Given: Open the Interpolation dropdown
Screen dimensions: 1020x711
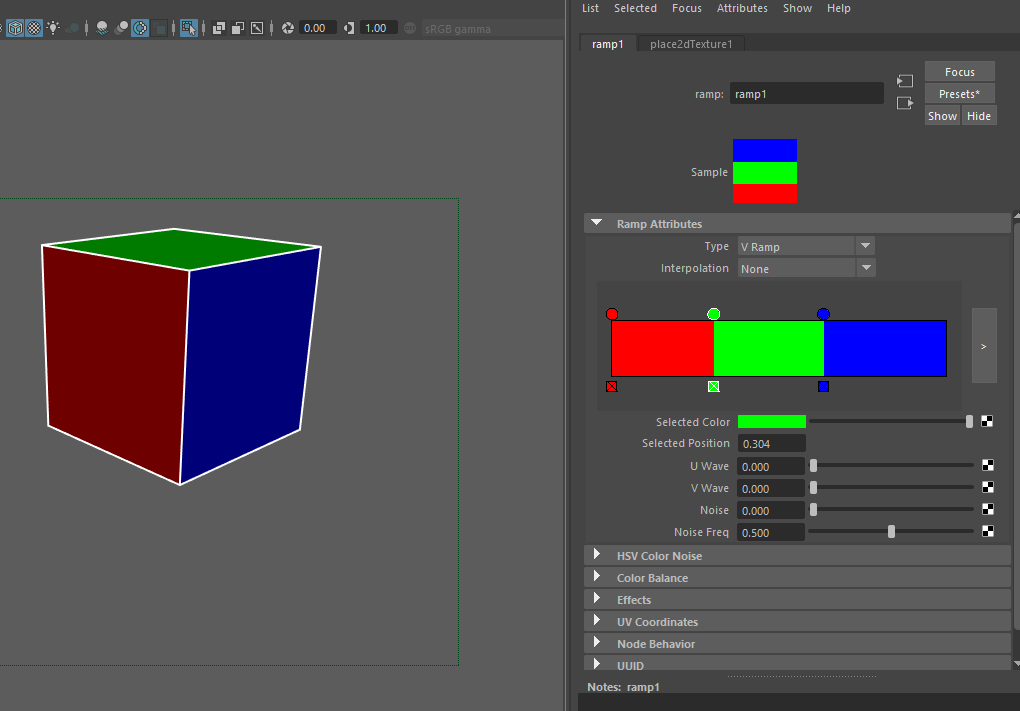Looking at the screenshot, I should tap(806, 268).
